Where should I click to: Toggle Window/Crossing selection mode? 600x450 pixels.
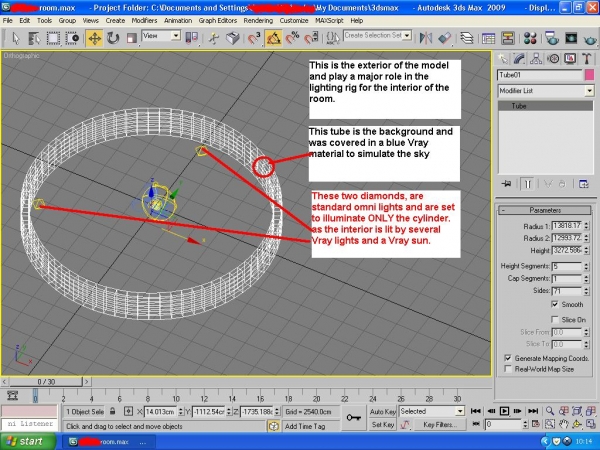click(x=72, y=38)
